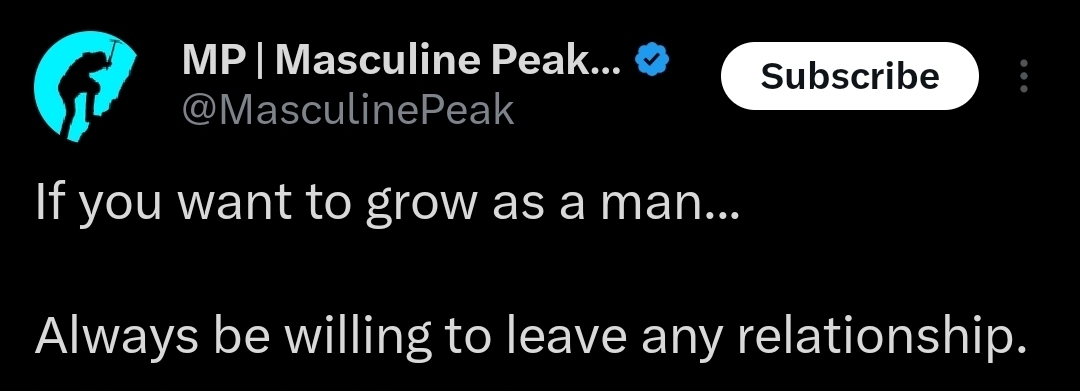Viewport: 1080px width, 391px height.
Task: Visit the profile via the gray username
Action: coord(348,109)
